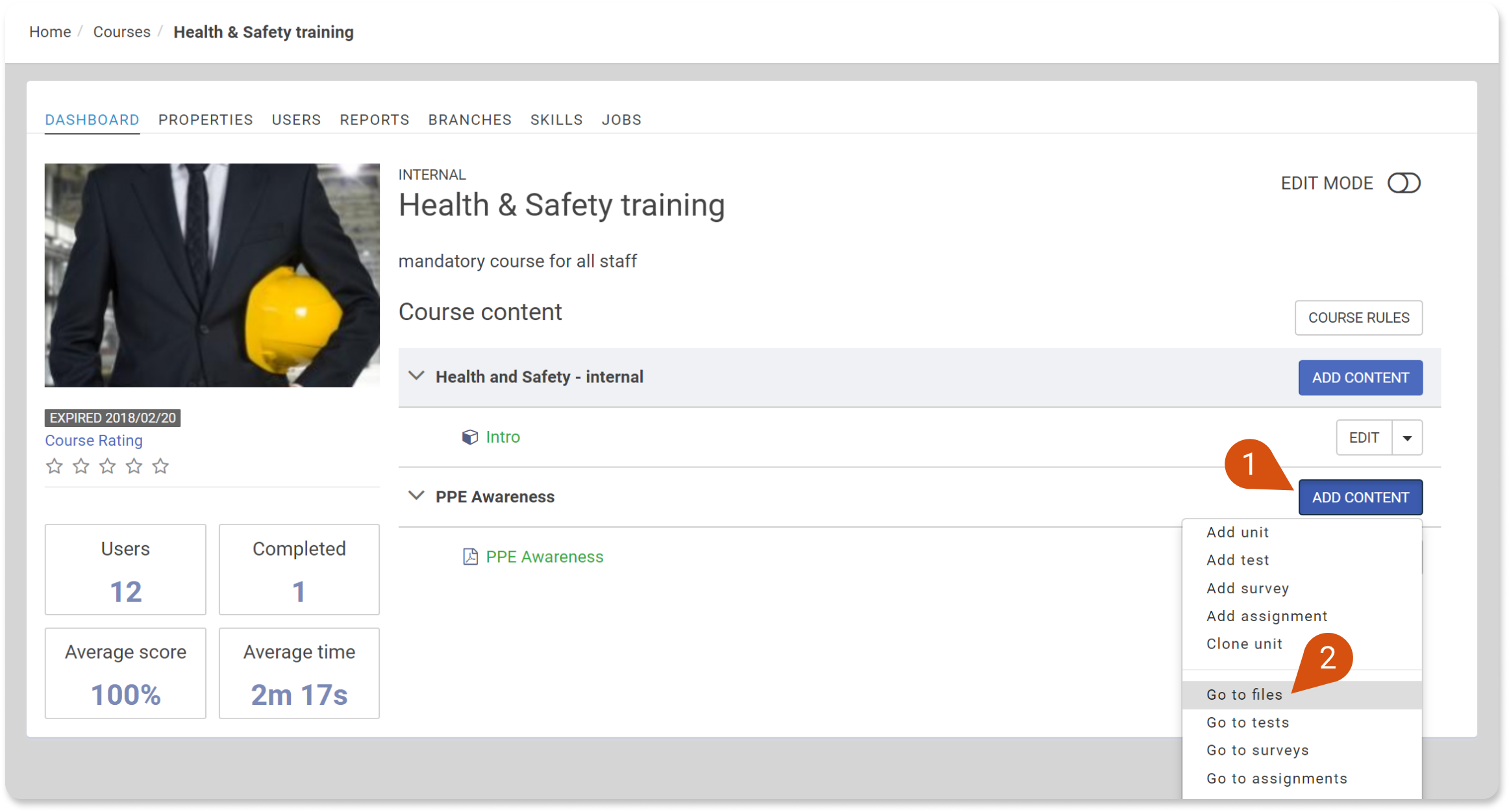
Task: Choose Go to tests menu entry
Action: [1302, 722]
